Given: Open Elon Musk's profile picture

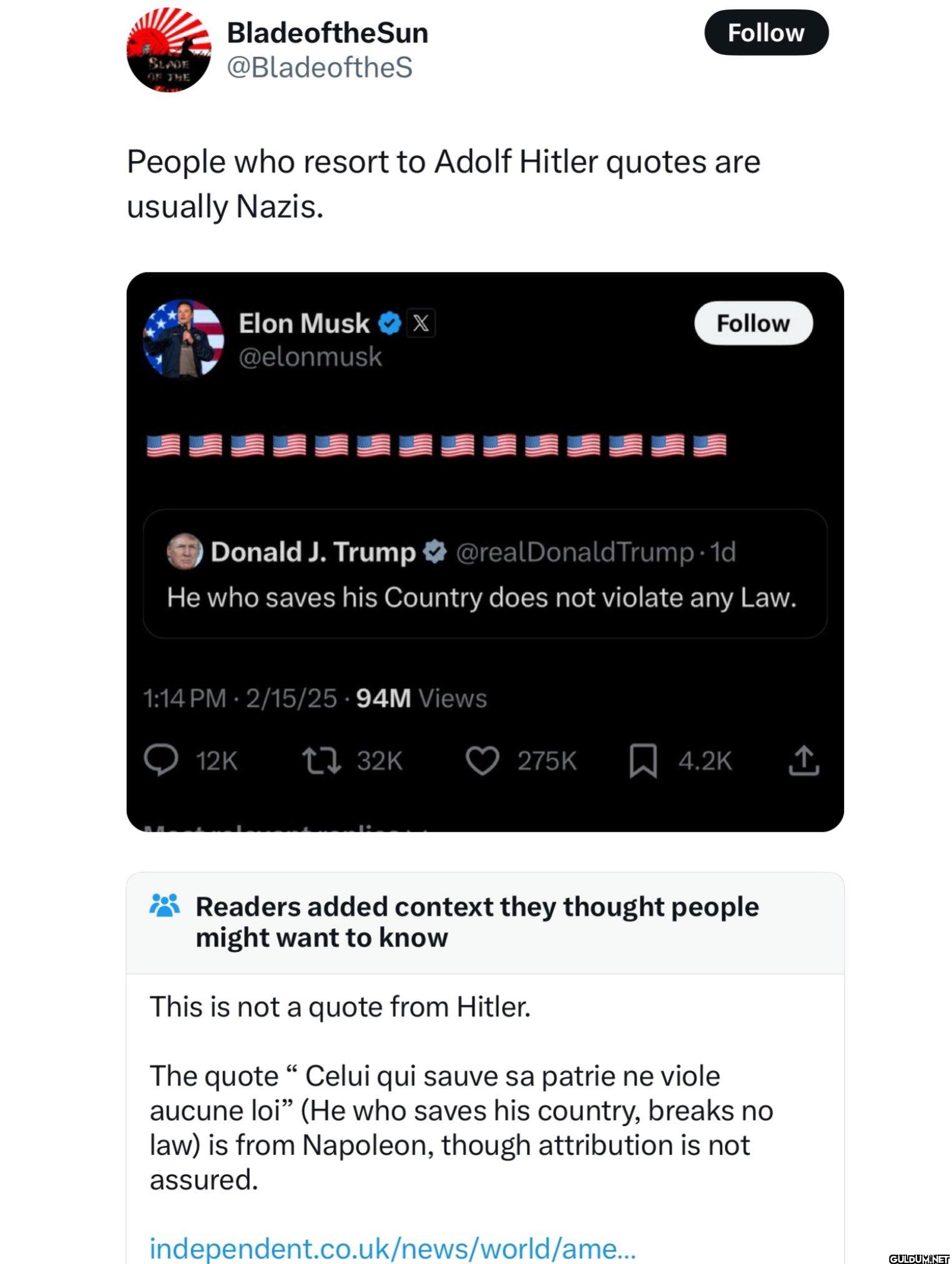Looking at the screenshot, I should [184, 339].
